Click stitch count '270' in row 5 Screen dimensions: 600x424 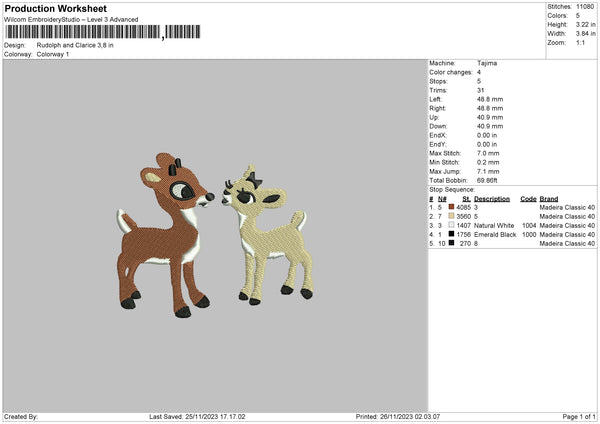coord(465,243)
